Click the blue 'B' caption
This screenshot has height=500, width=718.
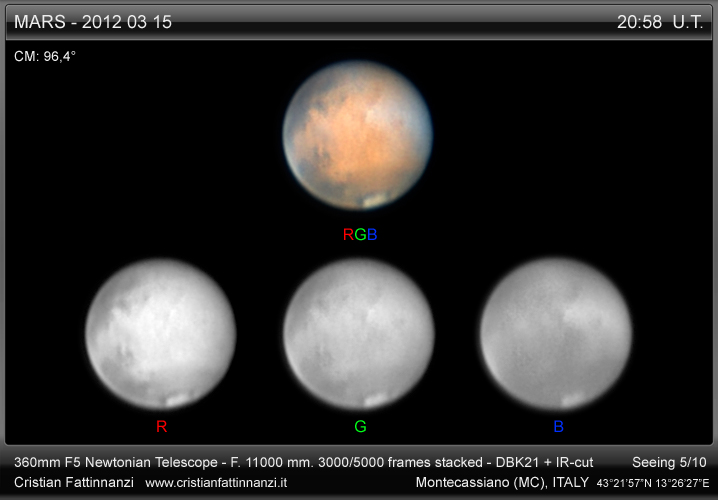pos(559,426)
